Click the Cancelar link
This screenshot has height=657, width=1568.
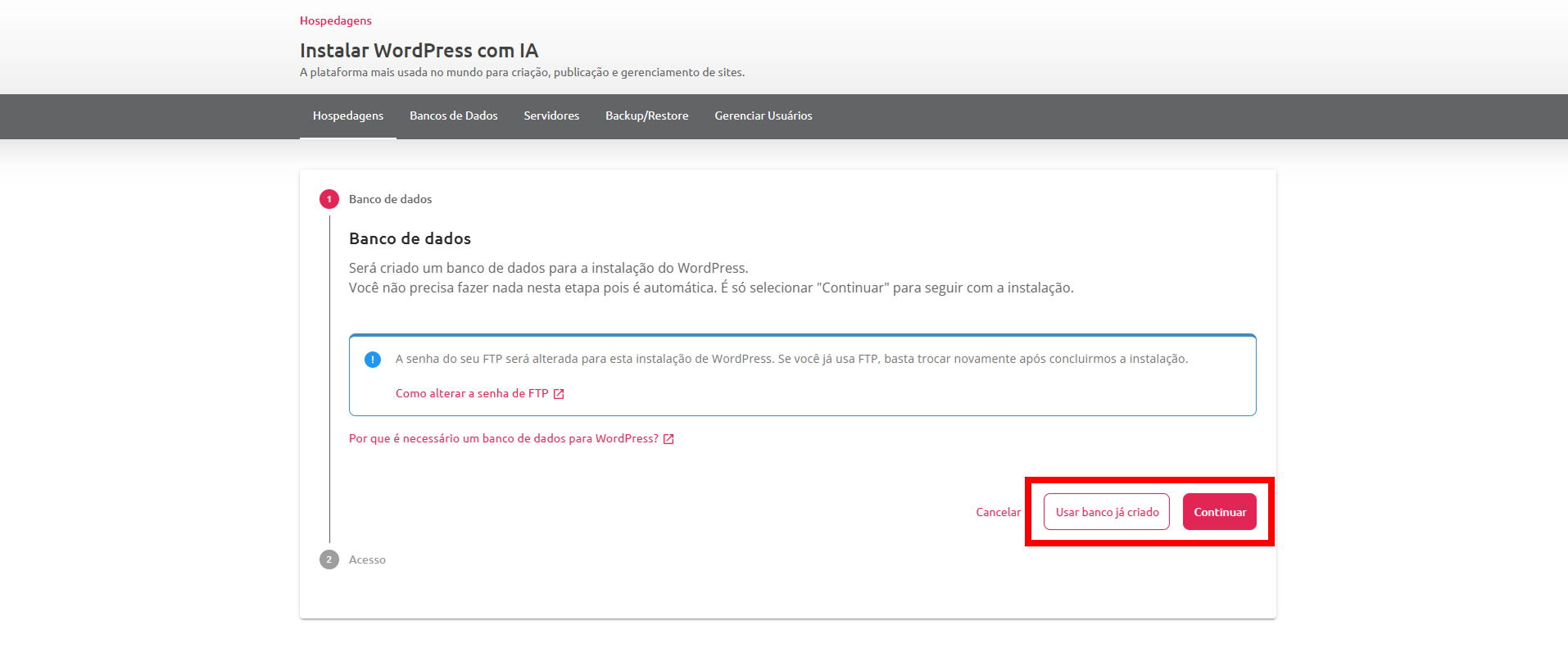click(x=998, y=512)
